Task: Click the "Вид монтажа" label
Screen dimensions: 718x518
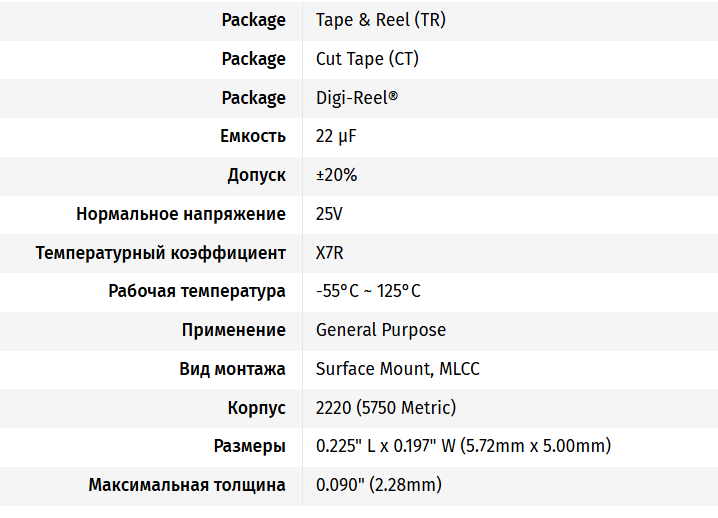Action: click(232, 369)
